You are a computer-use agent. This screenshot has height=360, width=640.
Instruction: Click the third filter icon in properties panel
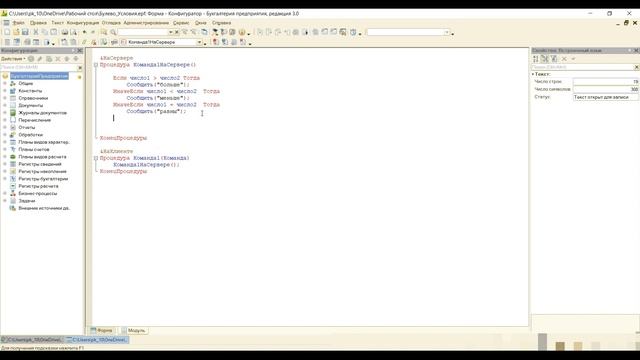pyautogui.click(x=554, y=59)
